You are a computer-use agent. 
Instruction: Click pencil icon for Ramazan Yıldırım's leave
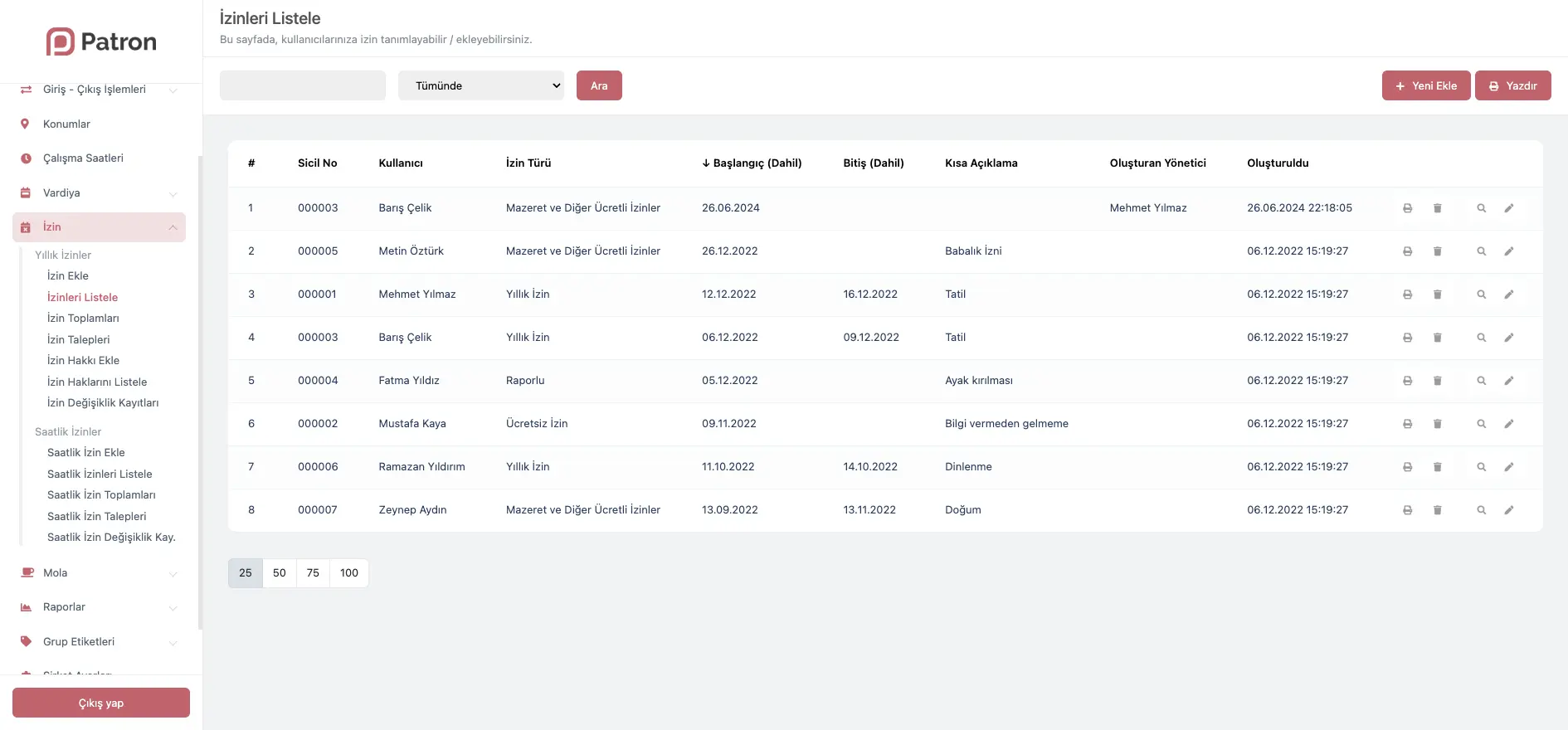(x=1508, y=467)
